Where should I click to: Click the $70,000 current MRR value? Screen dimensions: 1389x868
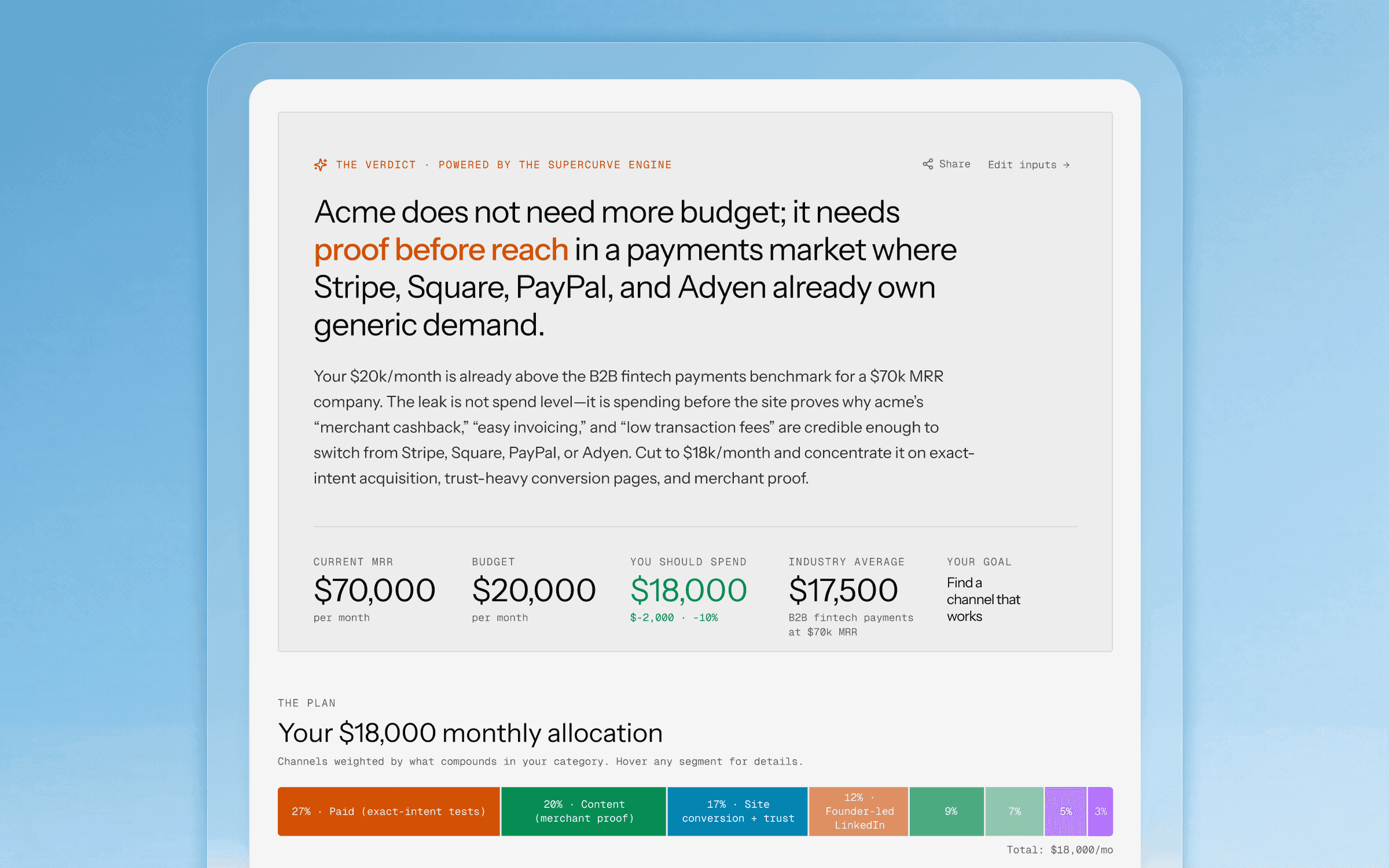[x=374, y=590]
